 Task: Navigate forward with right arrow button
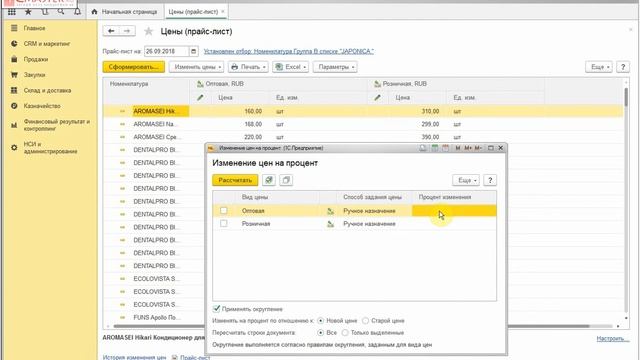[x=127, y=31]
